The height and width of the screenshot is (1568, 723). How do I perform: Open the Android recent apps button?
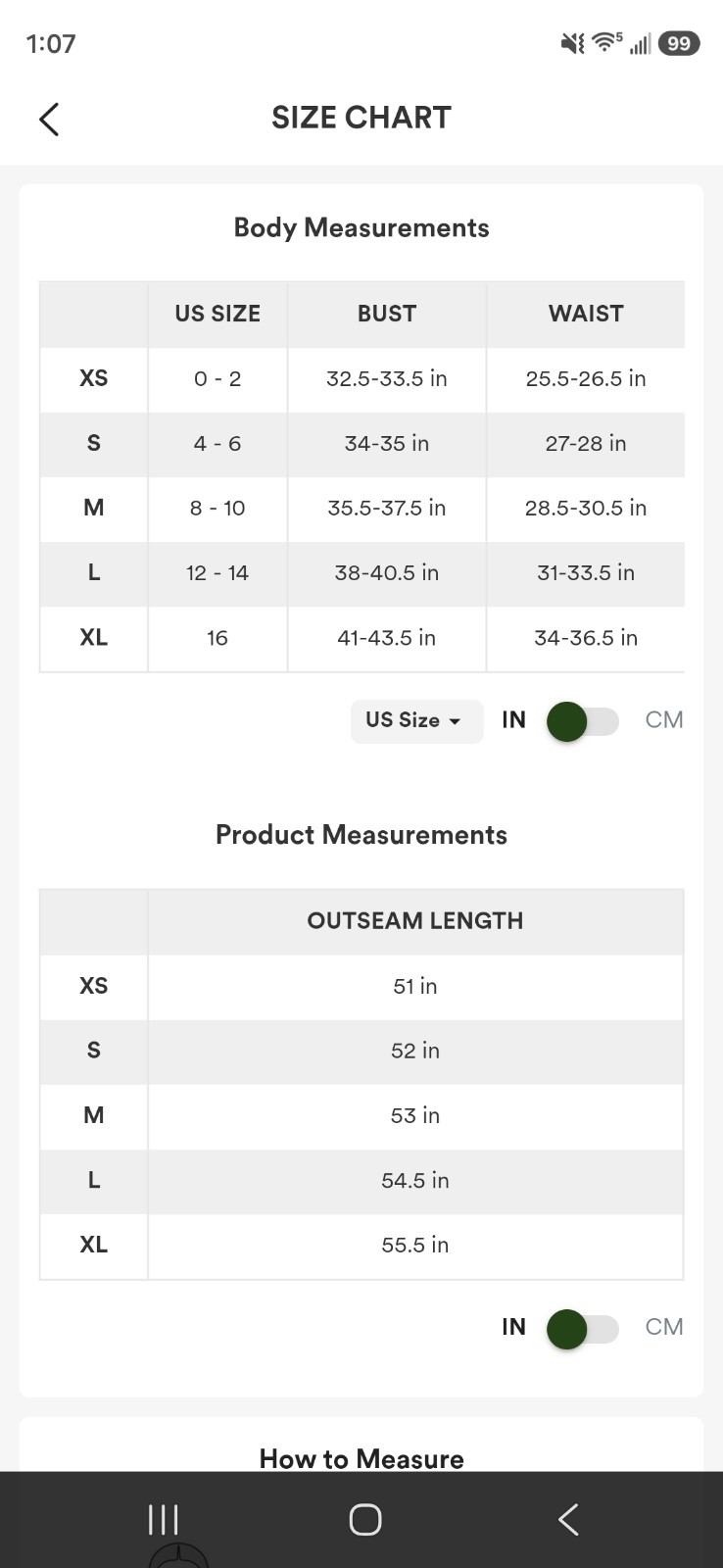pyautogui.click(x=163, y=1520)
